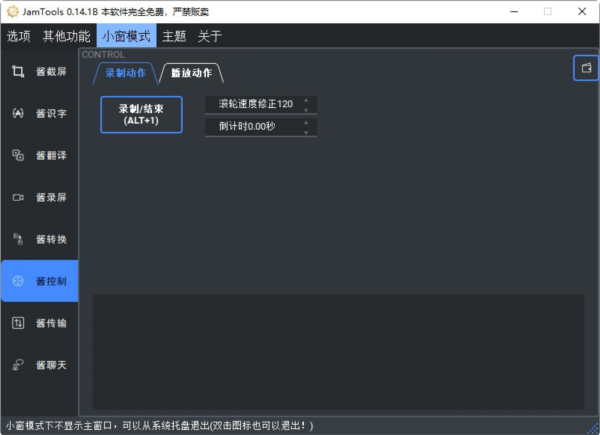Click the 录制/结束 (ALT+1) button
This screenshot has width=600, height=435.
141,114
